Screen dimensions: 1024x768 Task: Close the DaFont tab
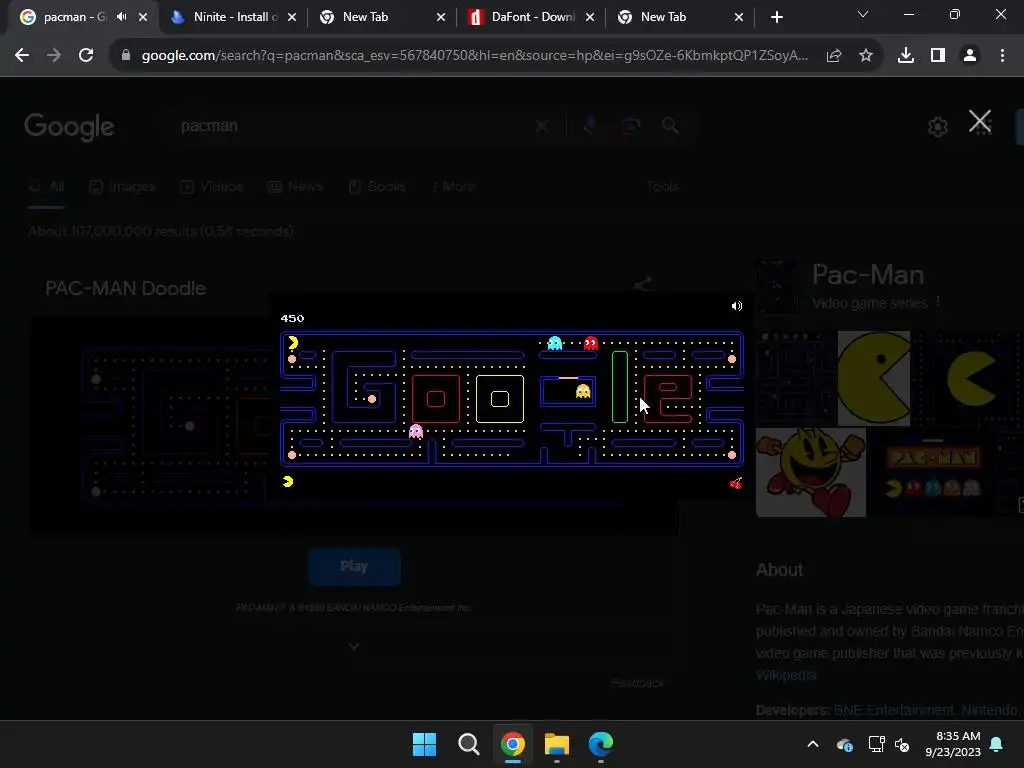[590, 18]
